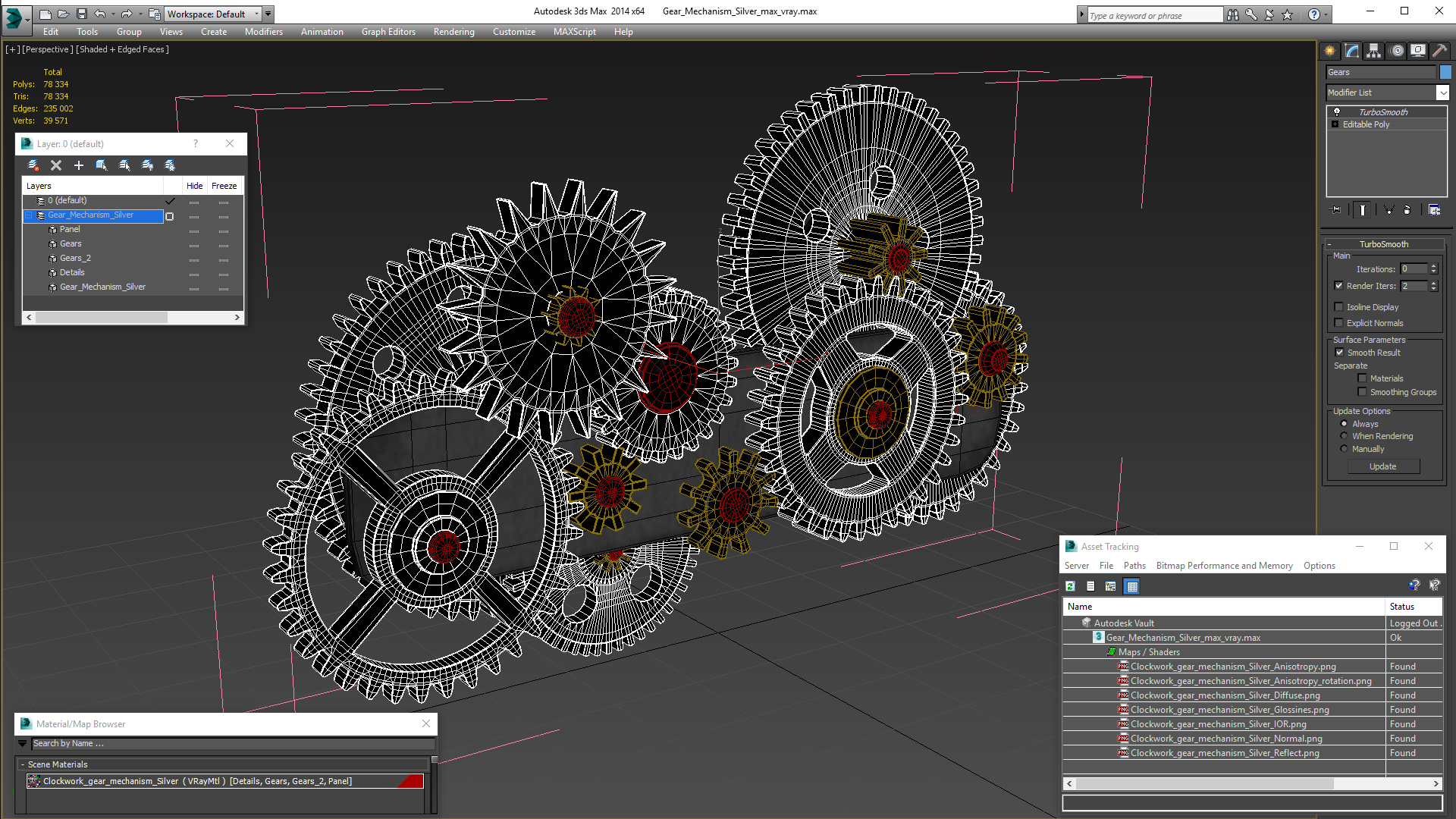Enable Separate by Materials checkbox
This screenshot has width=1456, height=819.
click(x=1362, y=378)
